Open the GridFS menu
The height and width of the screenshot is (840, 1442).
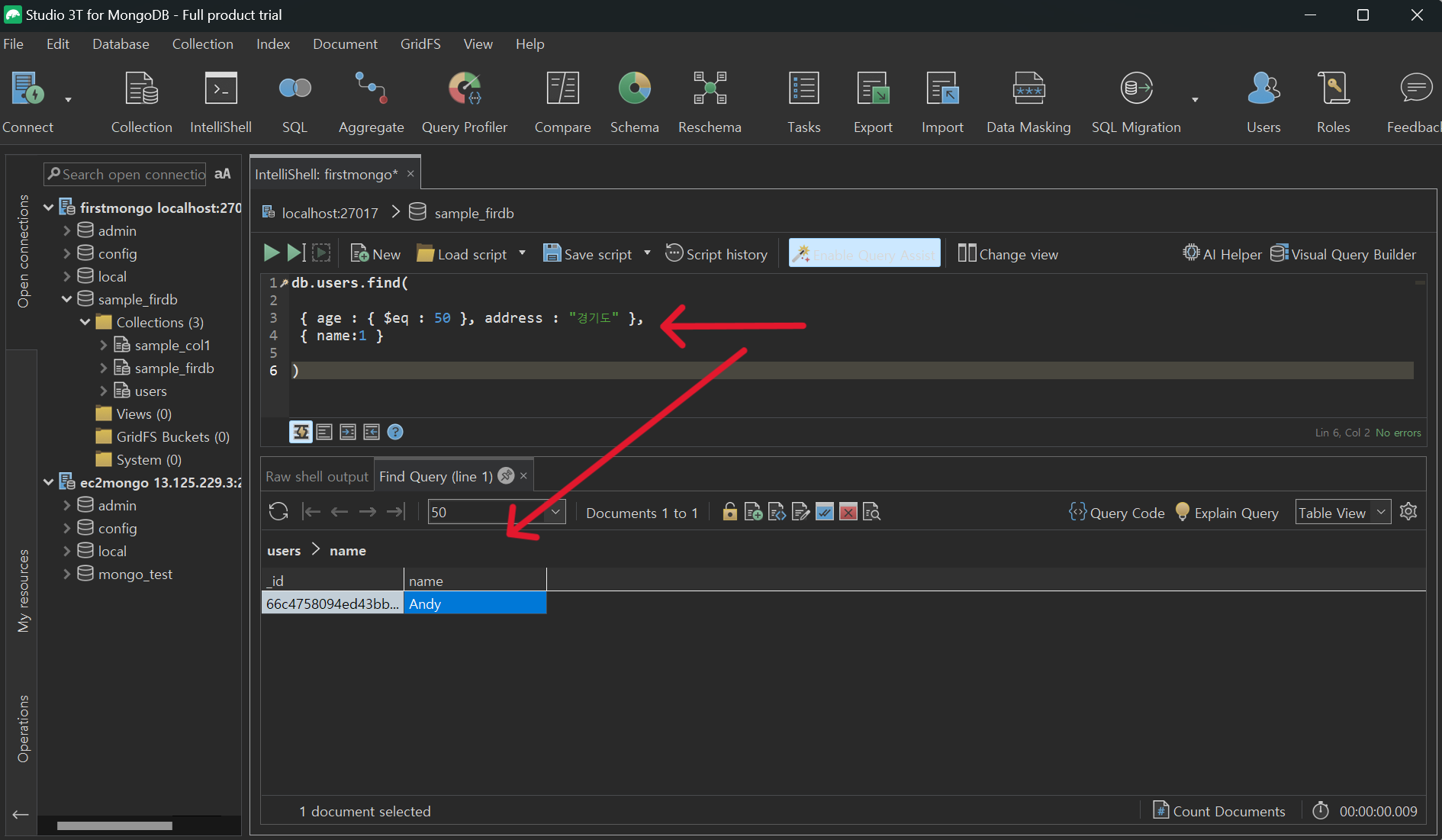click(420, 44)
